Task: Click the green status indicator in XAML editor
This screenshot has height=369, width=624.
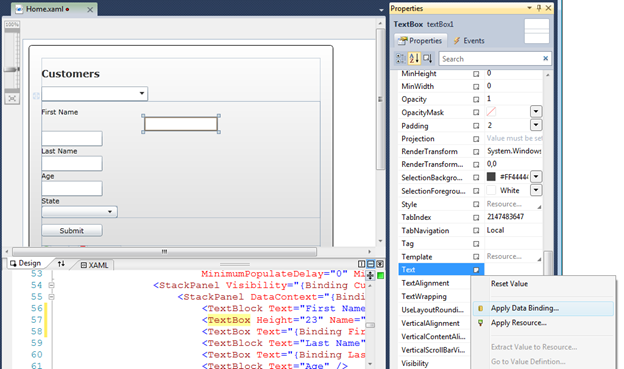Action: tap(380, 275)
